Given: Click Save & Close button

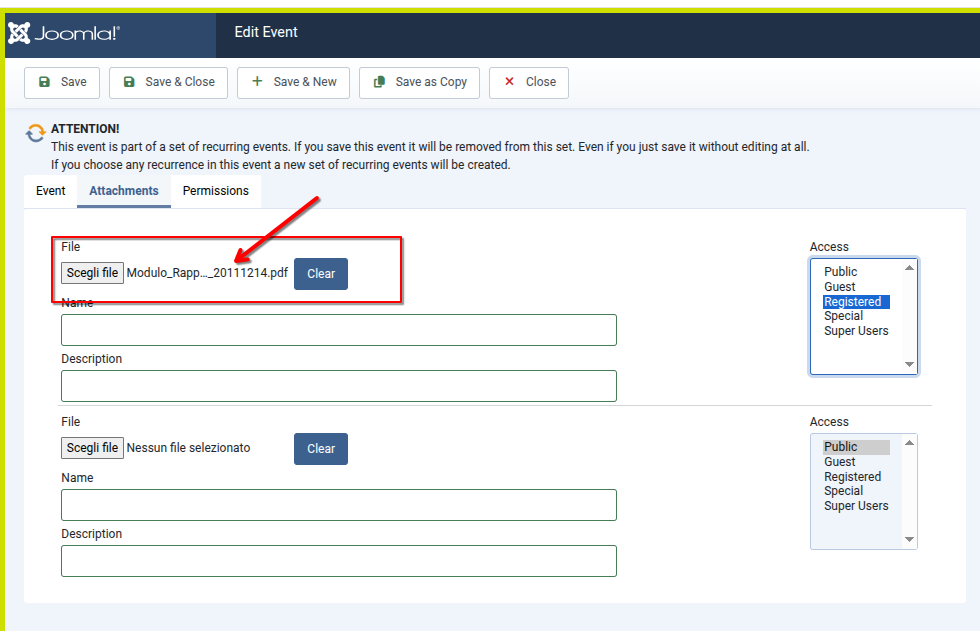Looking at the screenshot, I should coord(168,82).
